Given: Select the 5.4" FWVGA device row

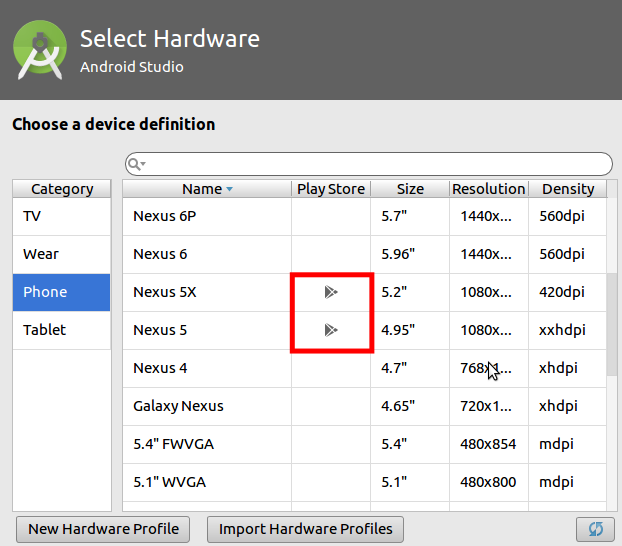Looking at the screenshot, I should point(365,444).
